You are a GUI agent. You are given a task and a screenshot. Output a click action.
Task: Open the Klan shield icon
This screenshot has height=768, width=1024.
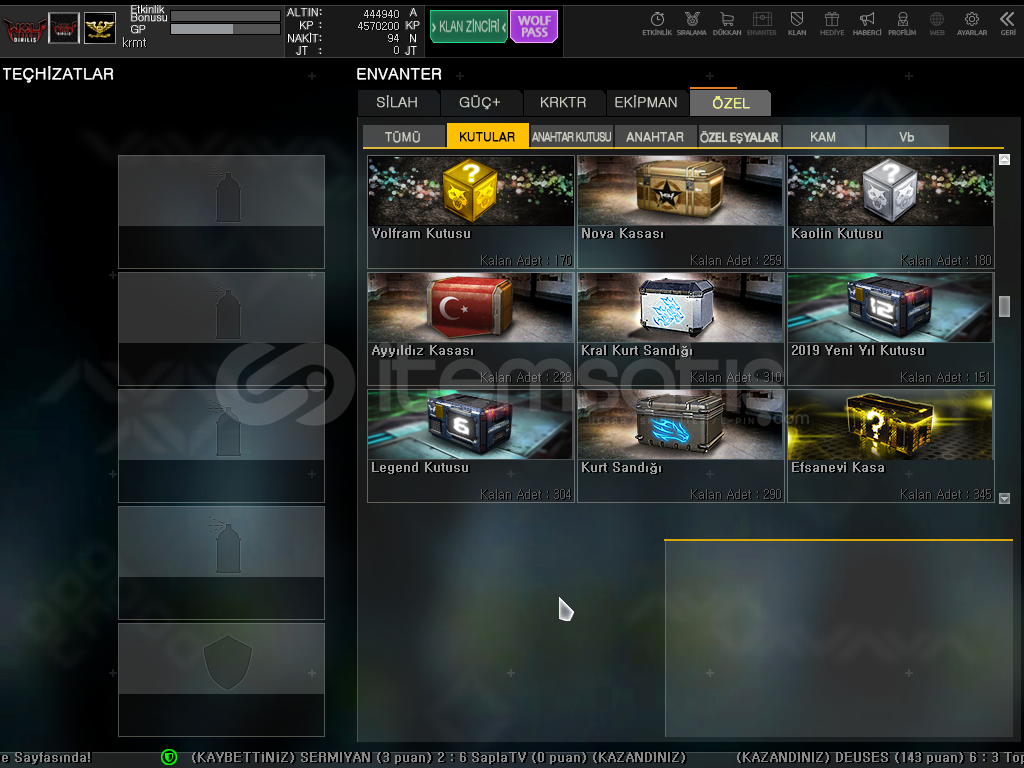797,22
